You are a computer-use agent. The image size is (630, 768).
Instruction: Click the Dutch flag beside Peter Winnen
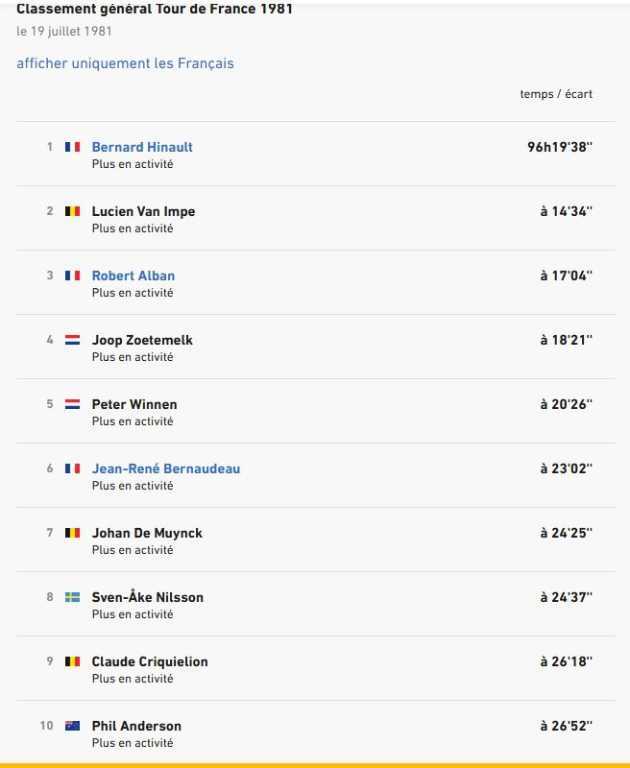pyautogui.click(x=72, y=404)
